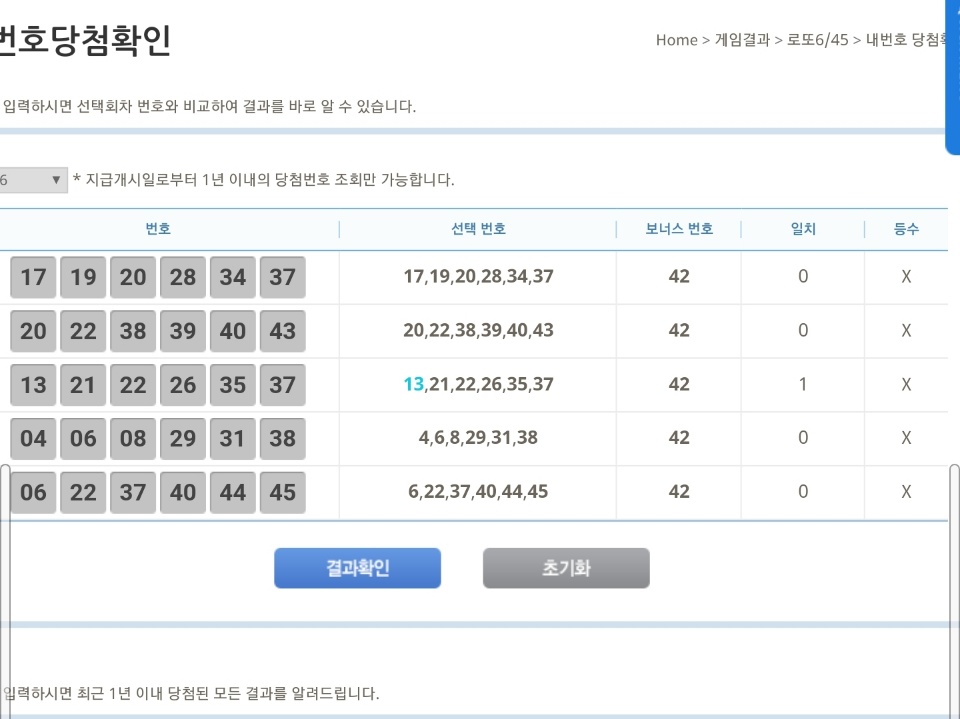Select number box 45 in fifth row

tap(282, 492)
